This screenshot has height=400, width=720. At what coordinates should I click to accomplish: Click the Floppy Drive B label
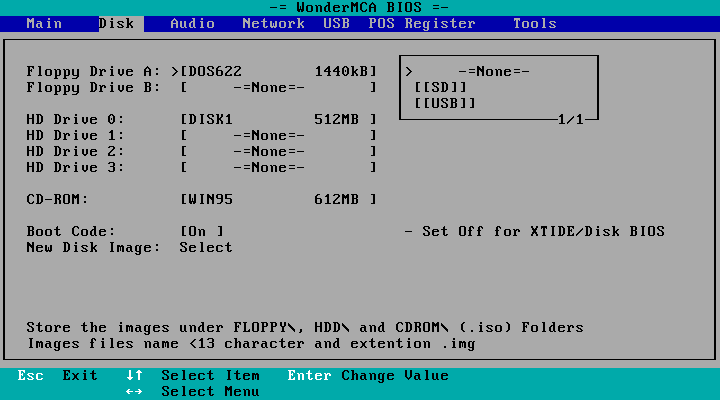(x=93, y=88)
